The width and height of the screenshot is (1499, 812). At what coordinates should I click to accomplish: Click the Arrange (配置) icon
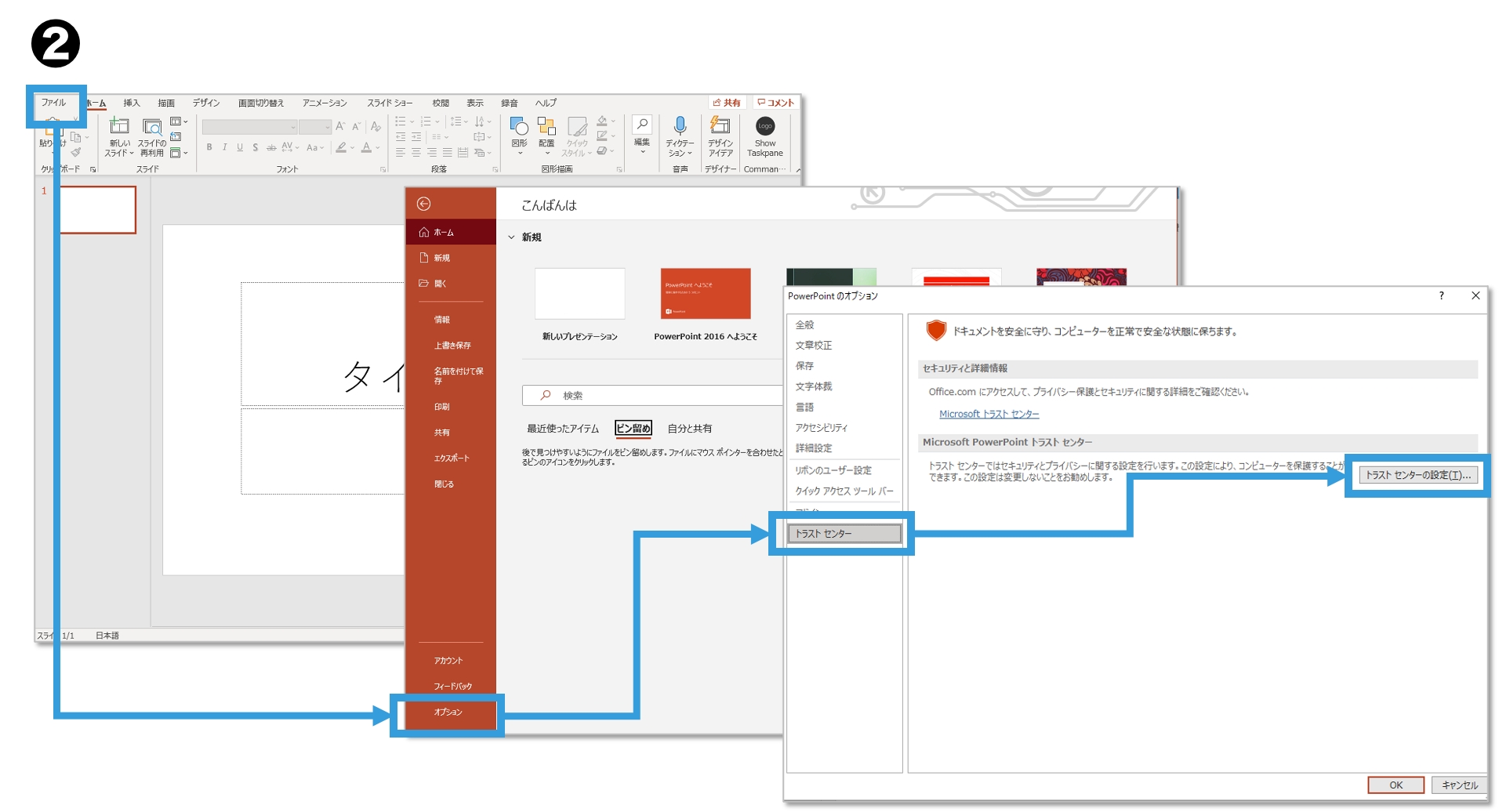click(x=546, y=127)
